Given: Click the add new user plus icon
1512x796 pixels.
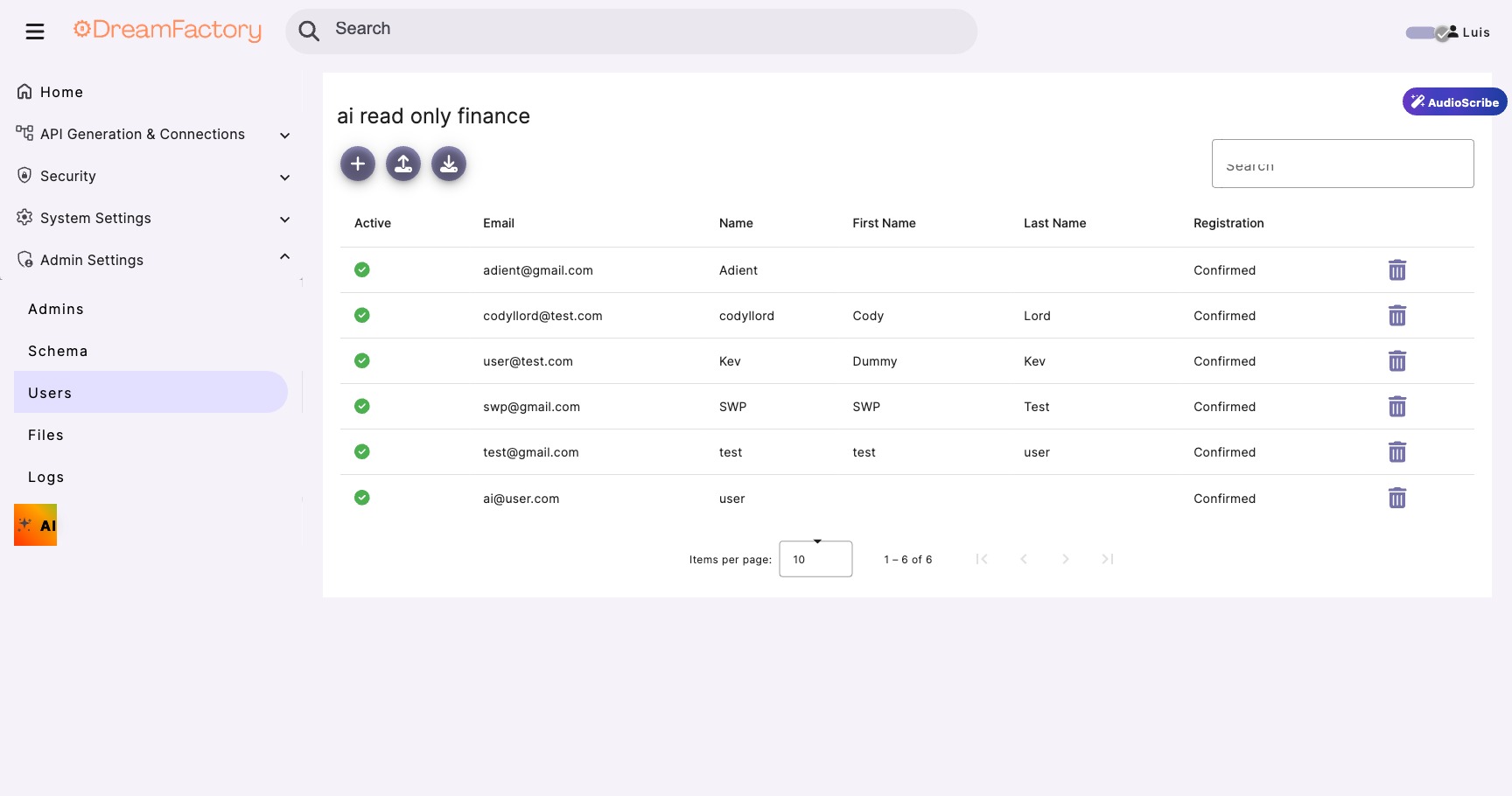Looking at the screenshot, I should 358,164.
